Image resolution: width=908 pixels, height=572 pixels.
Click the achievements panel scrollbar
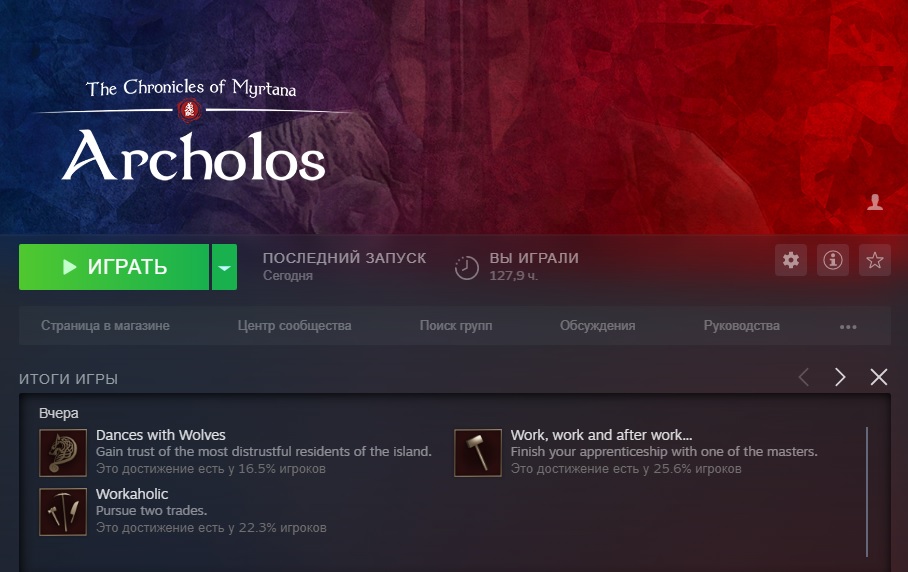click(x=867, y=492)
